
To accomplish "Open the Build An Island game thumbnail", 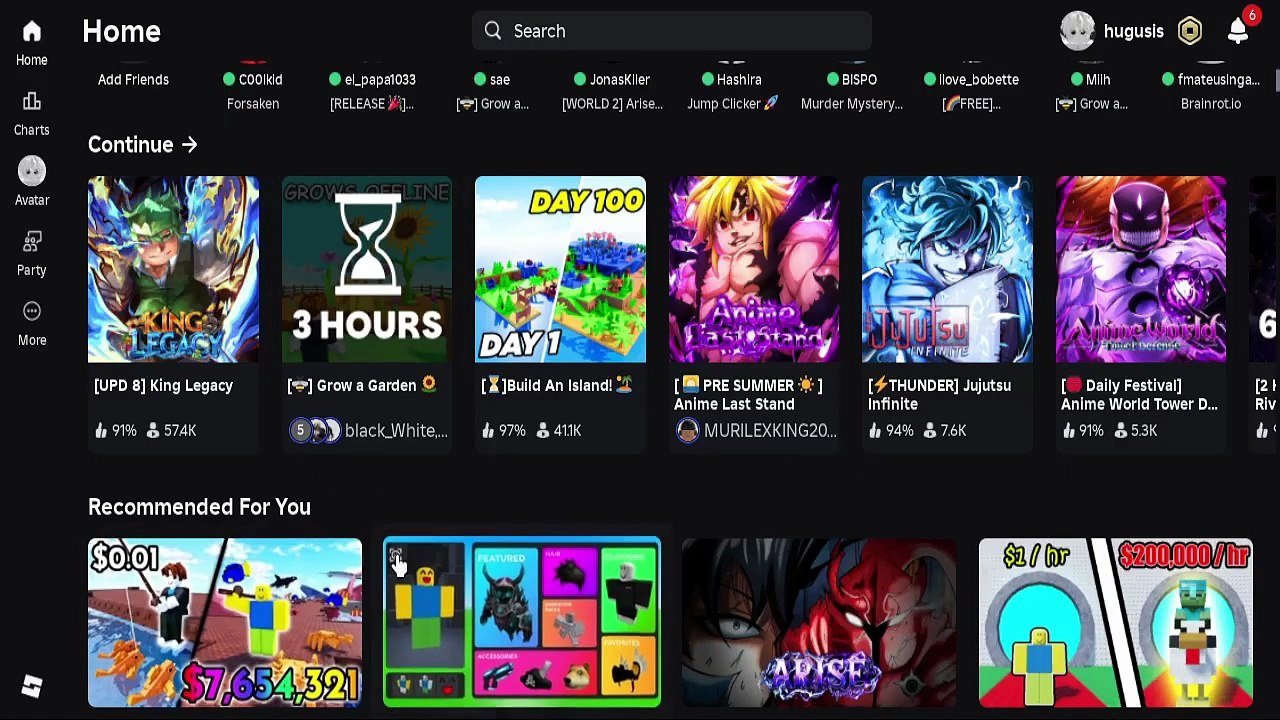I will click(560, 269).
